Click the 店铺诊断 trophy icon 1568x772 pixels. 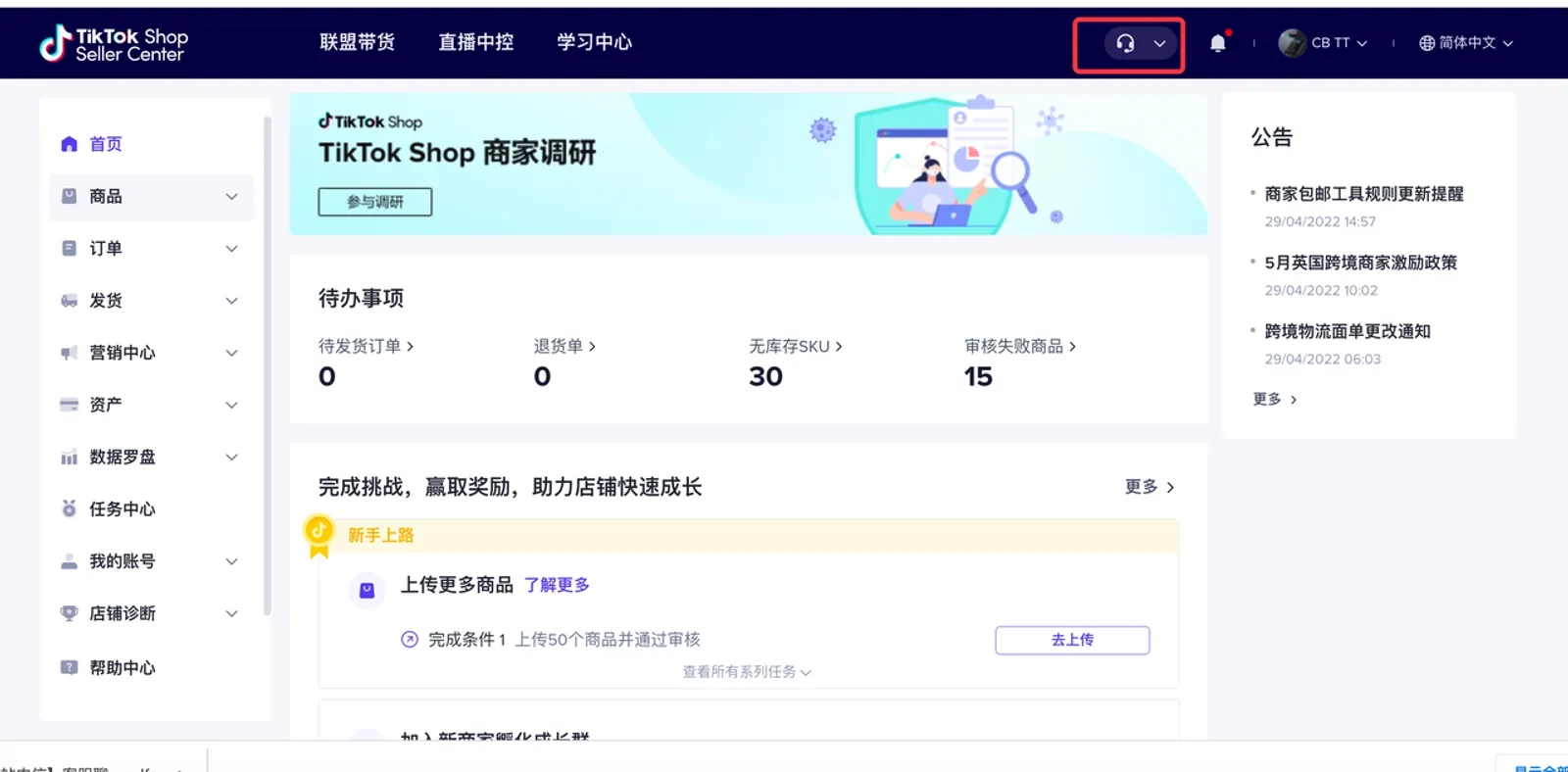coord(69,613)
